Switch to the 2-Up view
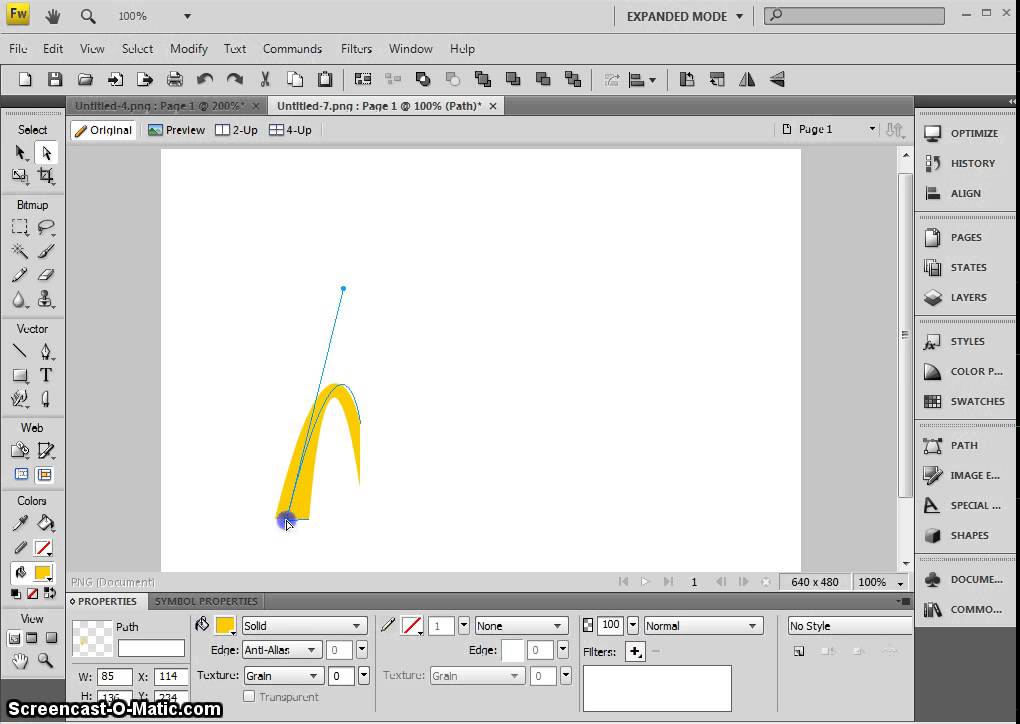Viewport: 1020px width, 724px height. coord(237,130)
